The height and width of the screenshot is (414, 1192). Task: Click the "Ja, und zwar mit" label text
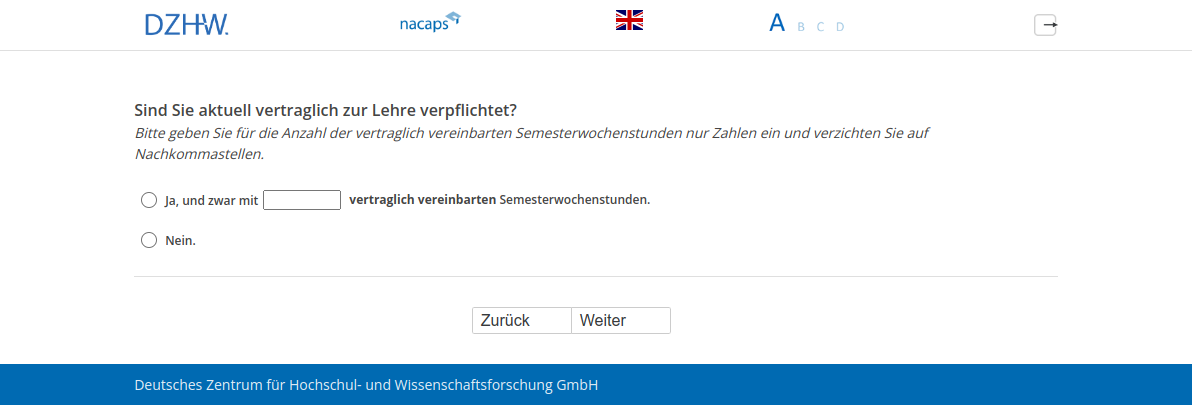click(x=211, y=200)
